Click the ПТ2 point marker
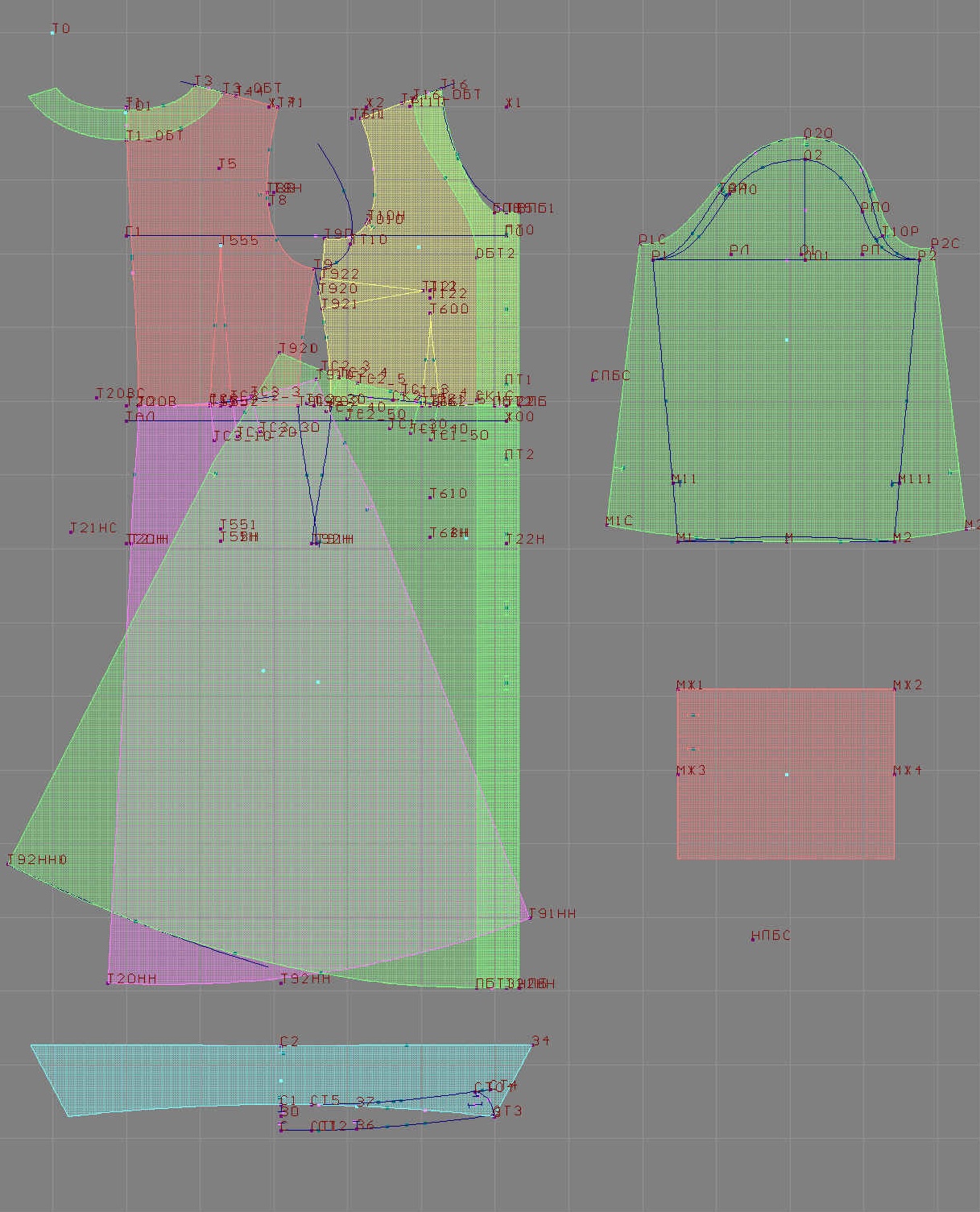This screenshot has height=1212, width=980. pyautogui.click(x=507, y=458)
